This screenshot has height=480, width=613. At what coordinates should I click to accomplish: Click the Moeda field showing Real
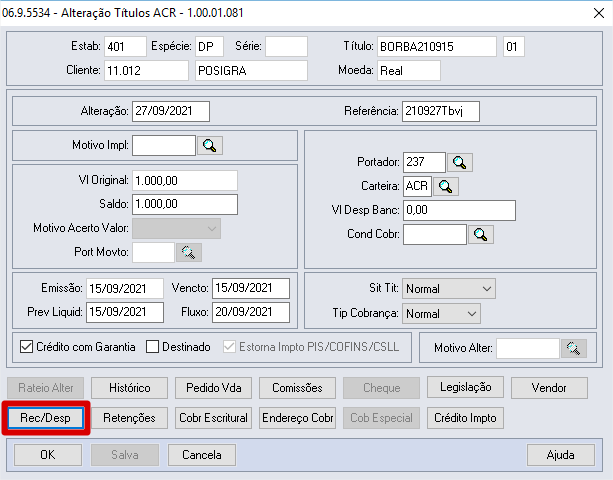pyautogui.click(x=409, y=71)
